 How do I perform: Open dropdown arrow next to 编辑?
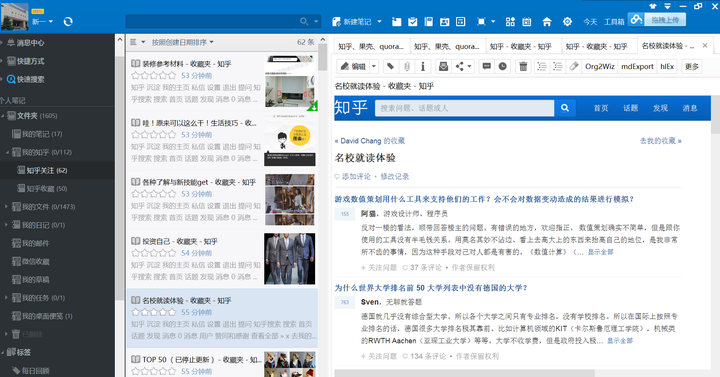(x=374, y=67)
